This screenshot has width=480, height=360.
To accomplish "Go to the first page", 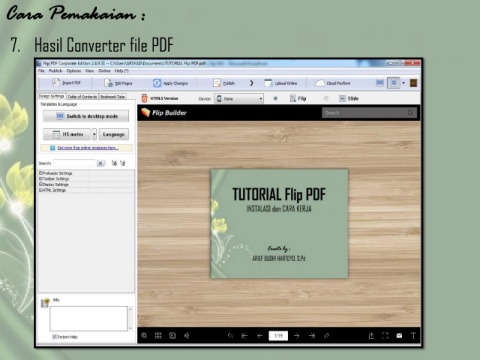I will (x=244, y=336).
